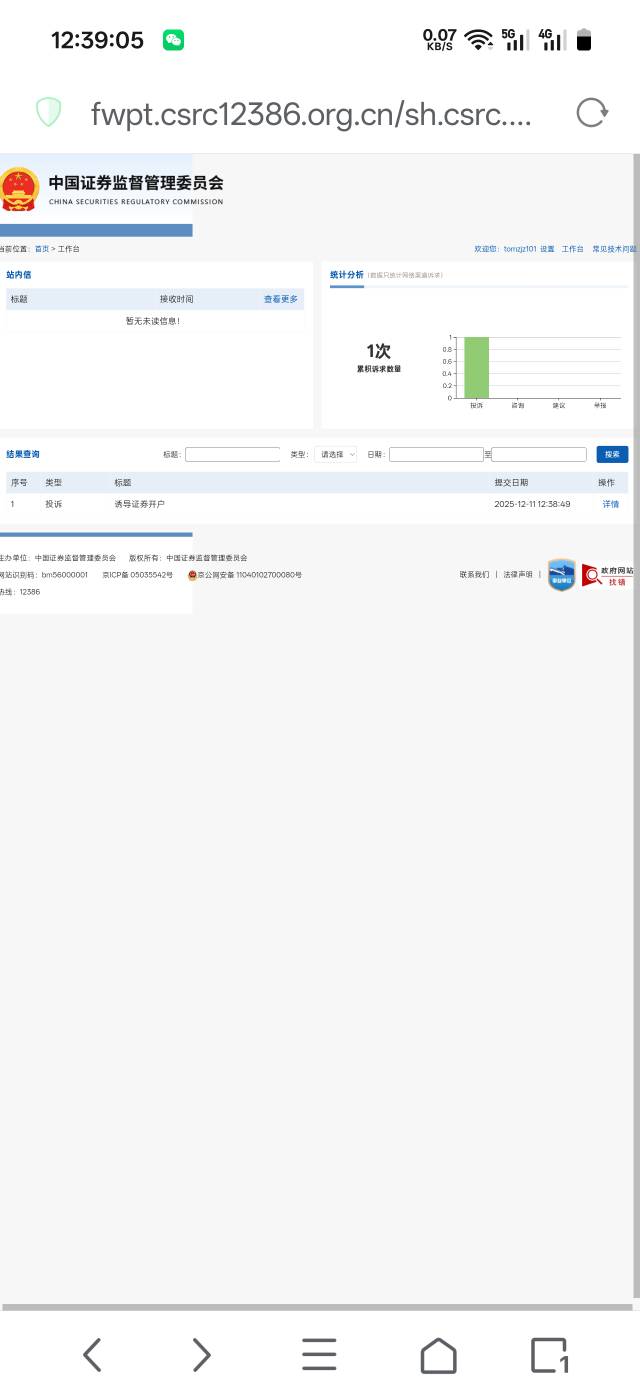Click the 设置 link in header
The width and height of the screenshot is (640, 1400).
(547, 248)
